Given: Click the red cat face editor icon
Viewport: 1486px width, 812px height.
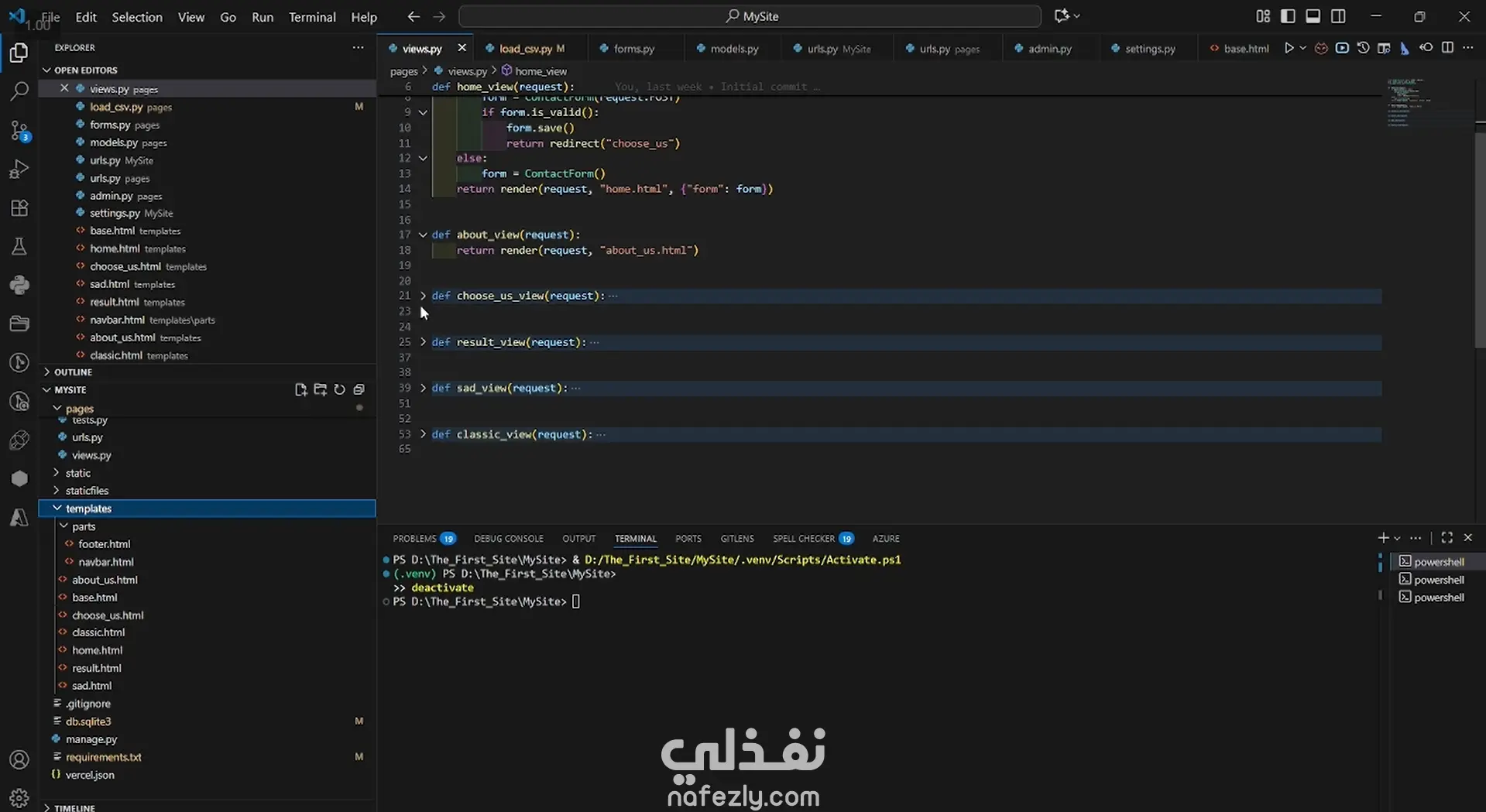Looking at the screenshot, I should pos(1321,48).
